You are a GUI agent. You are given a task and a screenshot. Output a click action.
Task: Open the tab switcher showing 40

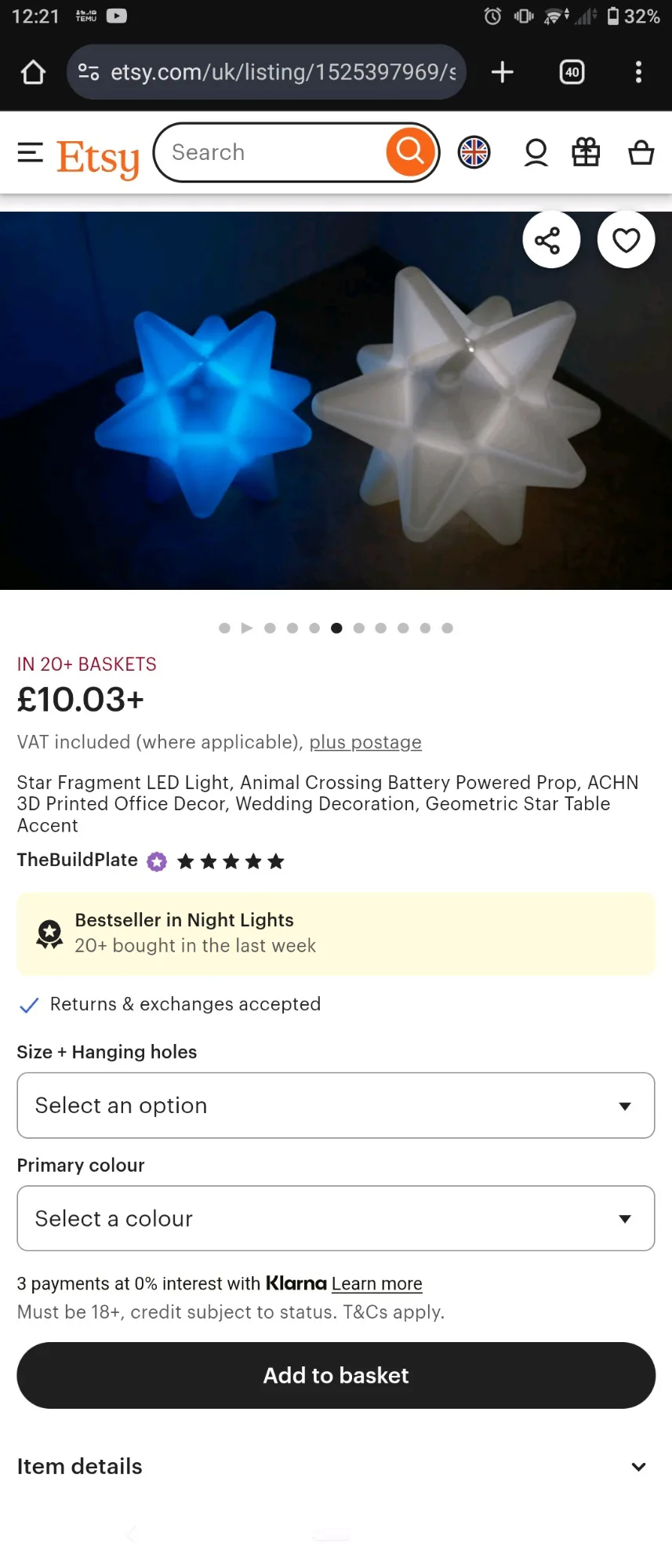[x=572, y=72]
